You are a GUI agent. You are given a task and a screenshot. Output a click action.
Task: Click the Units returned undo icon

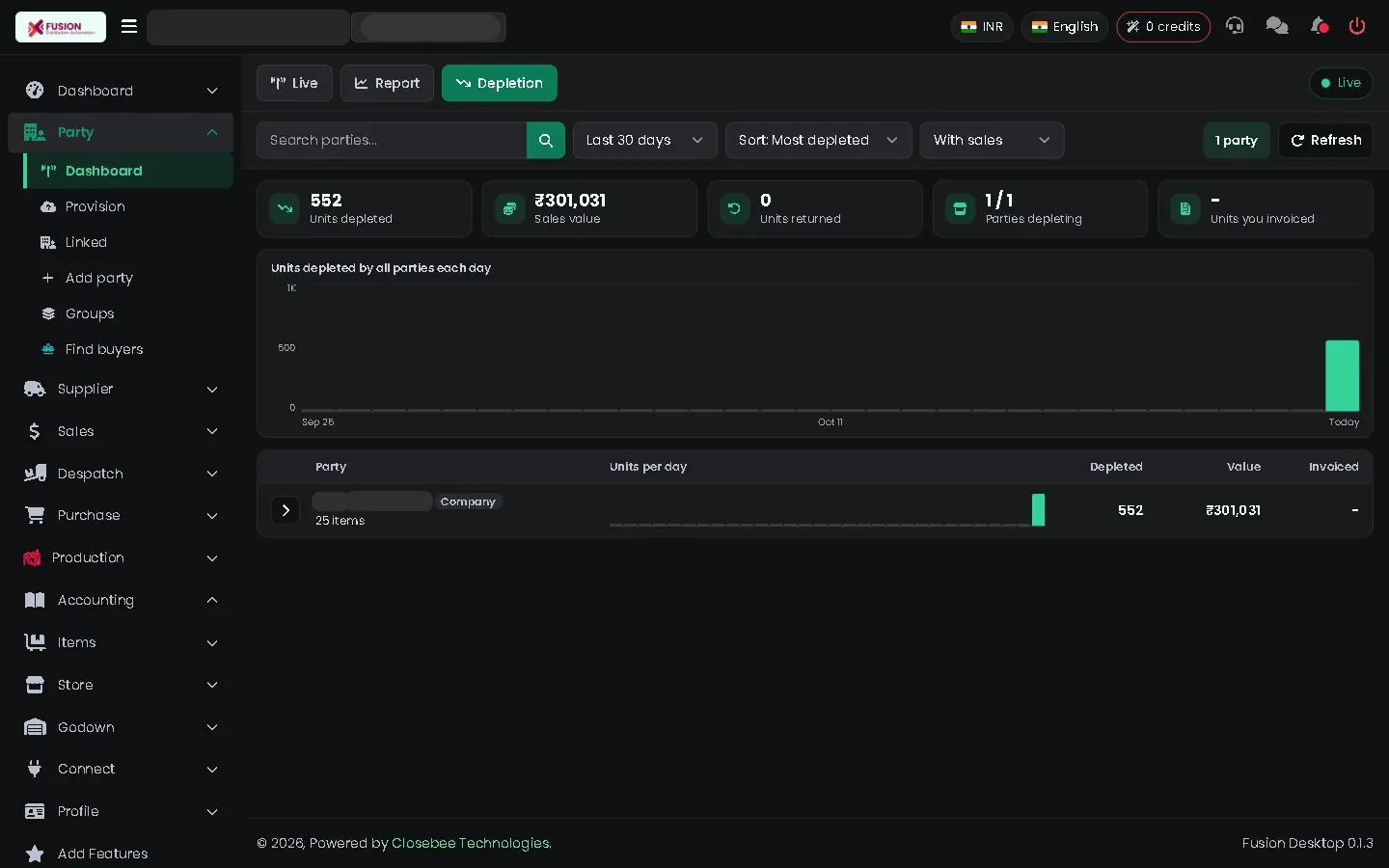pos(735,208)
